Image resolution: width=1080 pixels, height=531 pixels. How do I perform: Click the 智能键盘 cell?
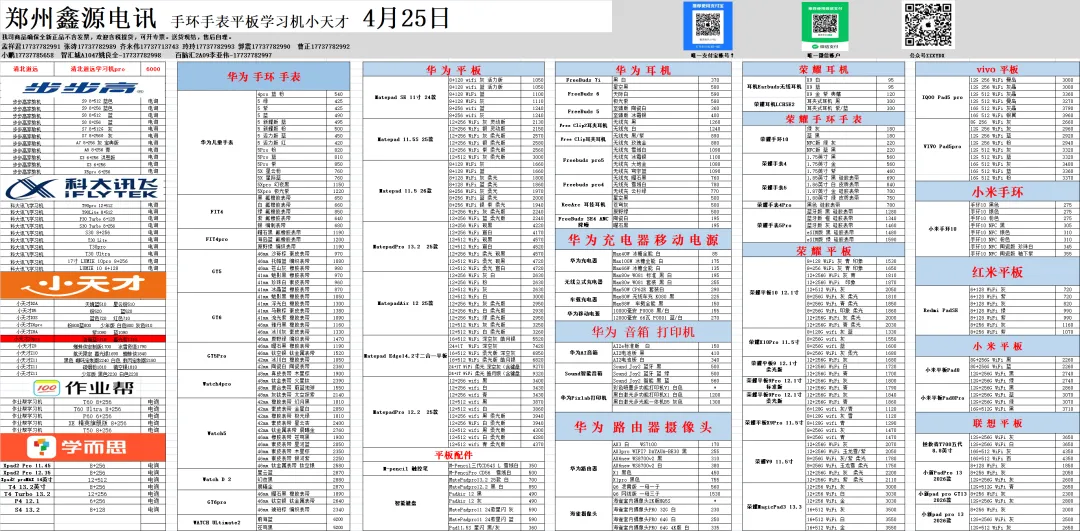pos(406,503)
